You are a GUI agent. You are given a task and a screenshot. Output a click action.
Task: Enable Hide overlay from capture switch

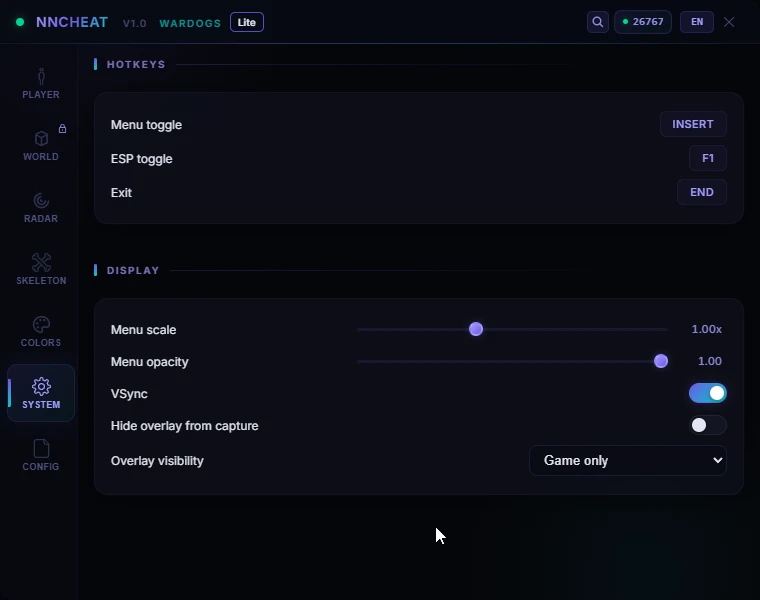708,425
